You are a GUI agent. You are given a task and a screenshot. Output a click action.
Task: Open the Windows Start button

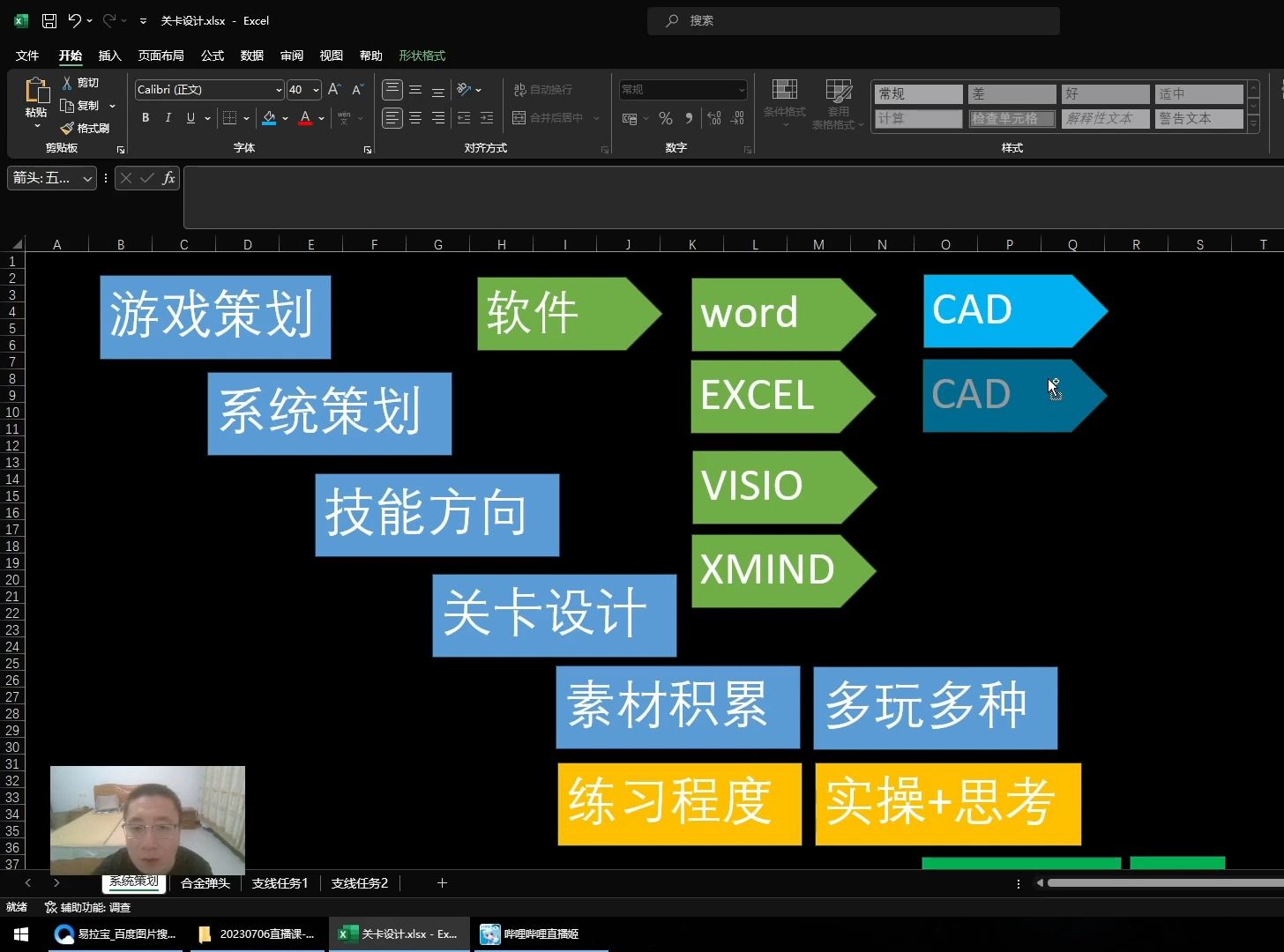(21, 934)
